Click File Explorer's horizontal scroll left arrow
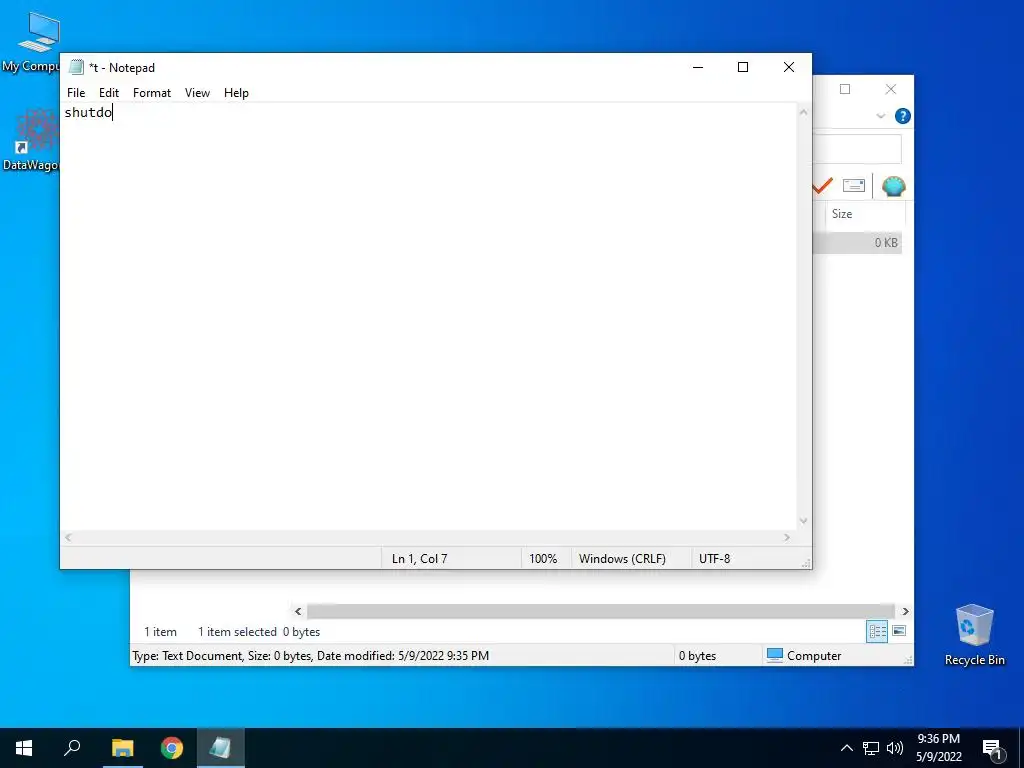1024x768 pixels. point(298,612)
